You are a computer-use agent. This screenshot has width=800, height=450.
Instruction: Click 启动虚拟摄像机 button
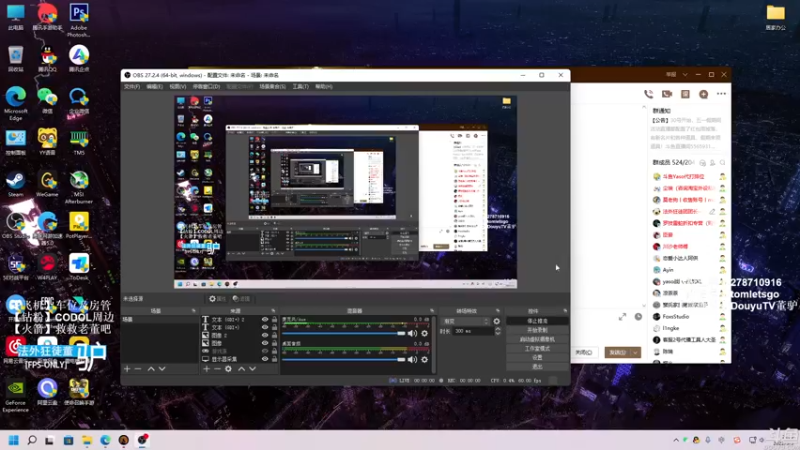pyautogui.click(x=537, y=339)
